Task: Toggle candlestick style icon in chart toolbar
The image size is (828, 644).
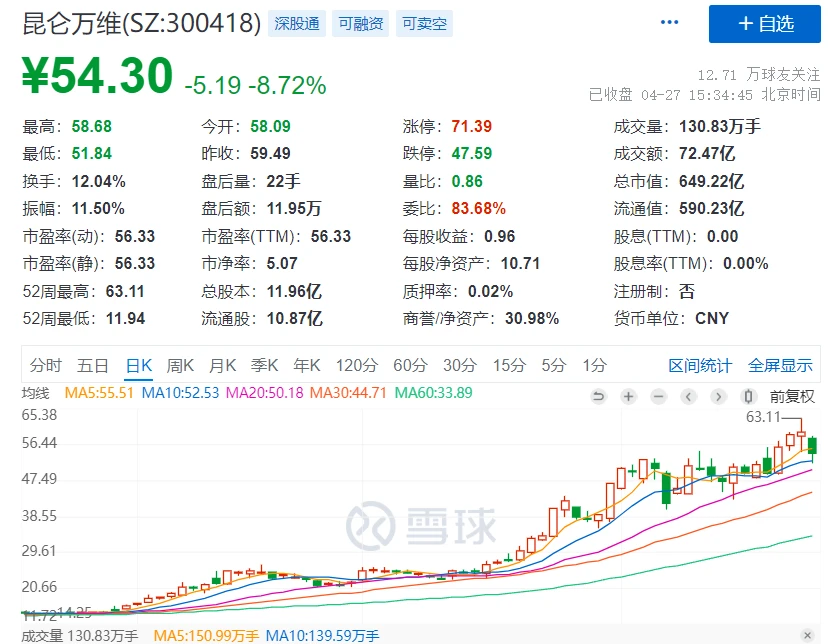Action: (749, 396)
